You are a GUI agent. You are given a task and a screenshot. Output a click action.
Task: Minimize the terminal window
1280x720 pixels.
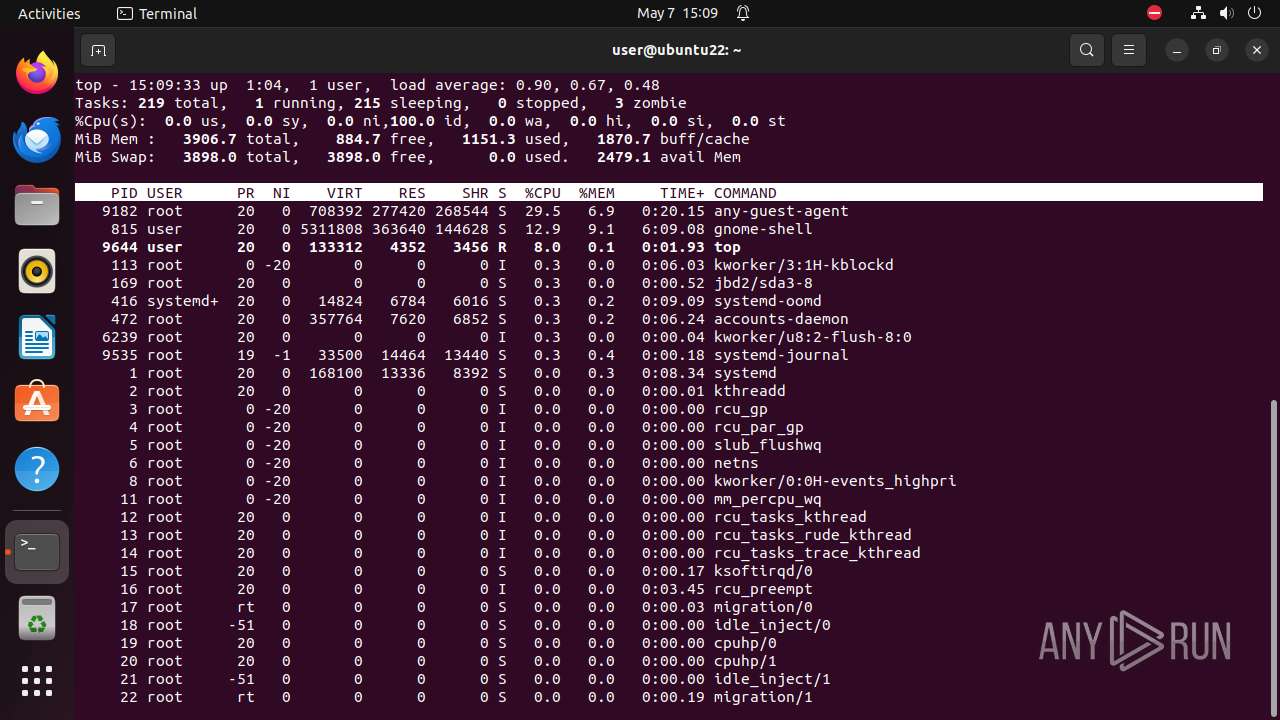[1178, 50]
